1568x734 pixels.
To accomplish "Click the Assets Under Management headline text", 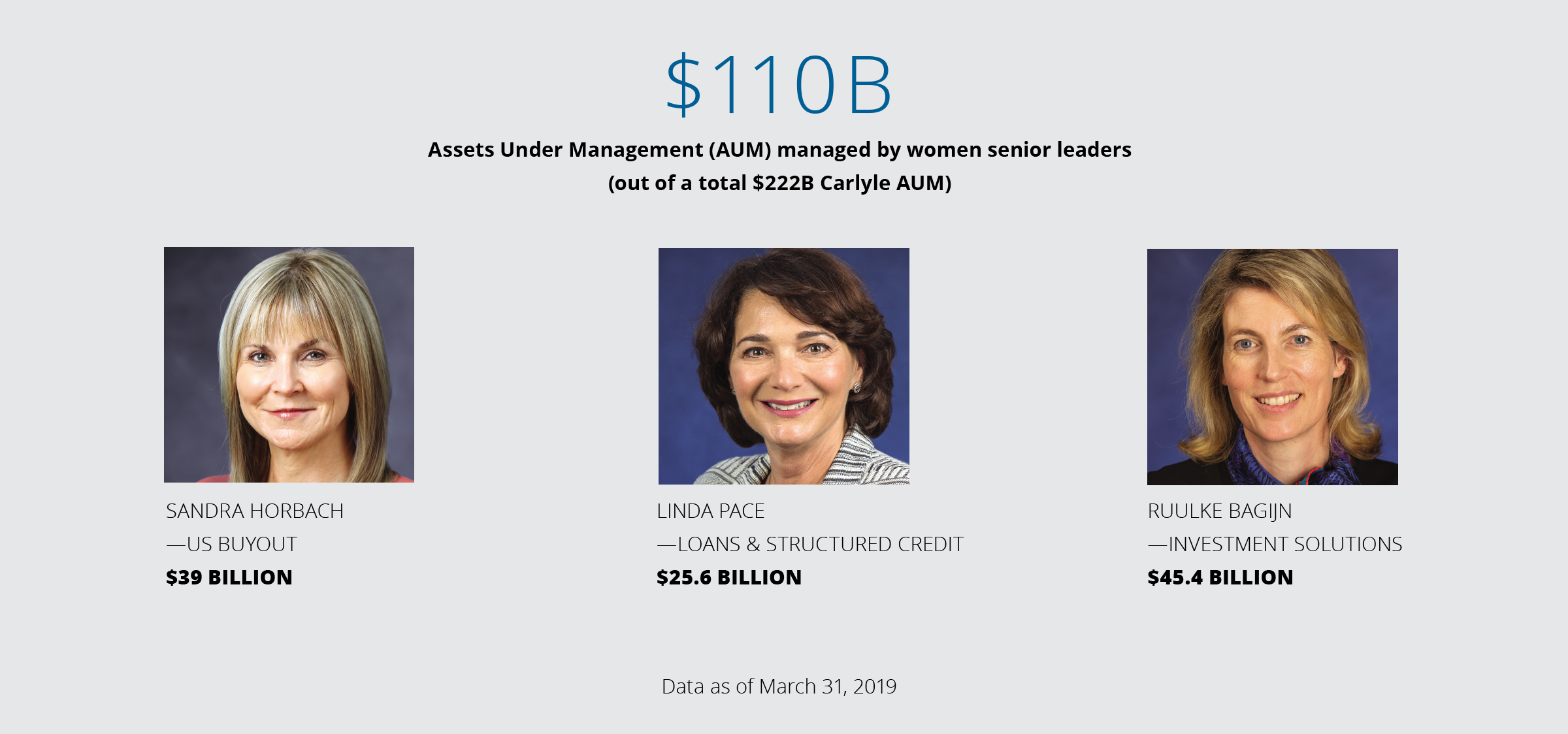I will (779, 150).
